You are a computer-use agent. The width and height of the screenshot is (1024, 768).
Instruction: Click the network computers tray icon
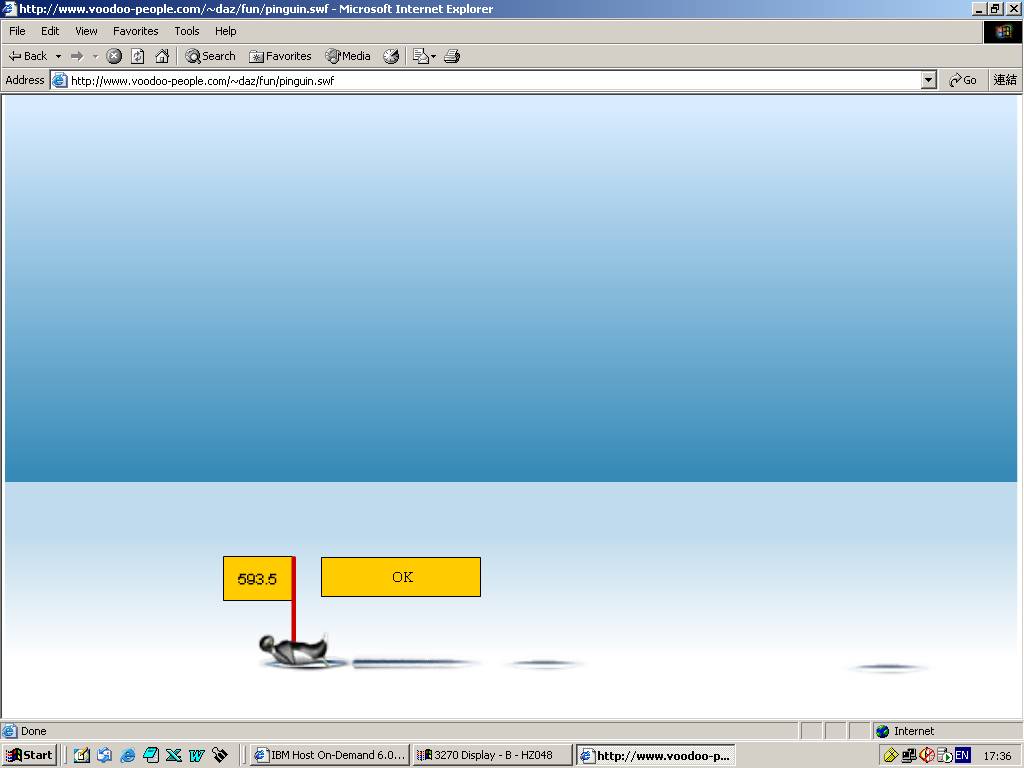click(x=909, y=756)
